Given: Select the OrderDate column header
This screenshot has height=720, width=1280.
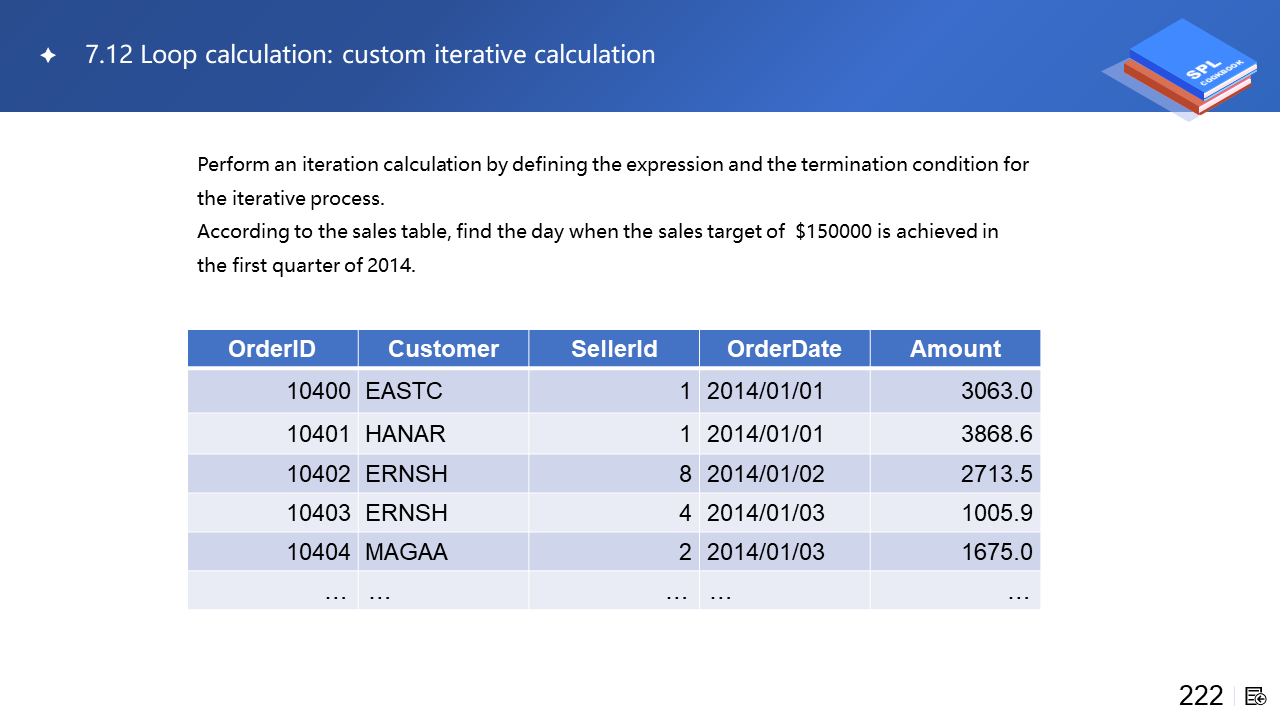Looking at the screenshot, I should tap(784, 348).
